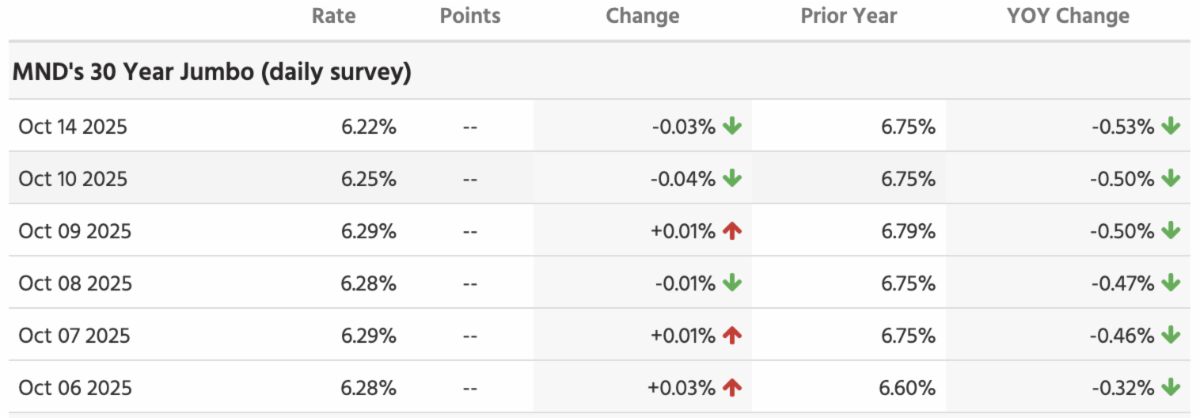Click the Oct 06 YOY Change down arrow
Screen dimensions: 1200x418
pos(1170,387)
